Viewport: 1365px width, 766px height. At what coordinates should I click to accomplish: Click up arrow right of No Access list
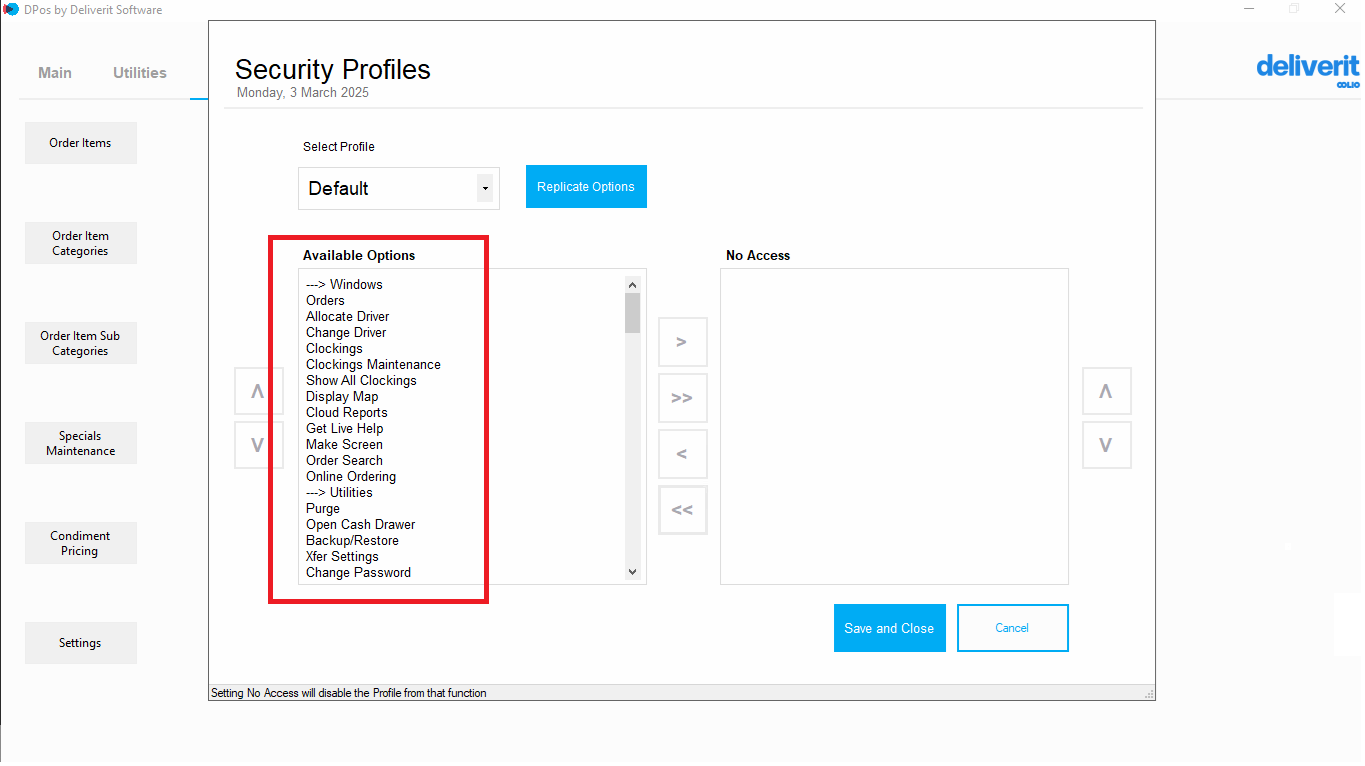(x=1106, y=391)
